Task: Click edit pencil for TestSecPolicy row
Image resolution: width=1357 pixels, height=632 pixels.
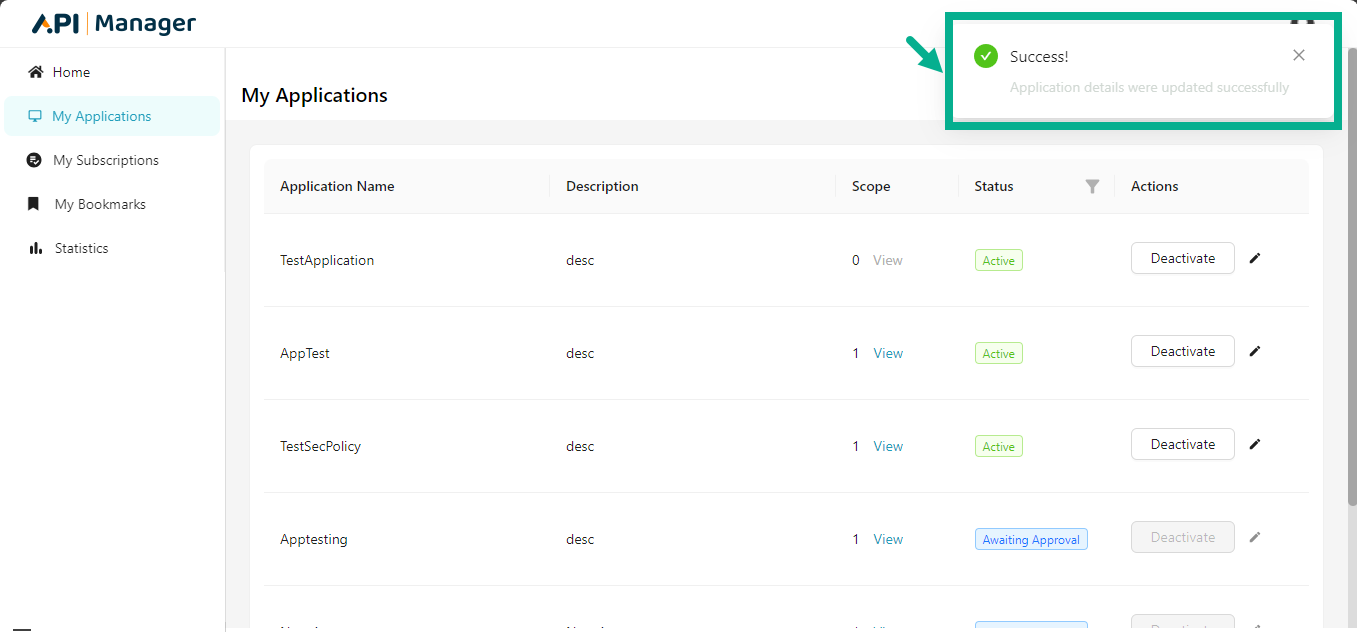Action: (1255, 444)
